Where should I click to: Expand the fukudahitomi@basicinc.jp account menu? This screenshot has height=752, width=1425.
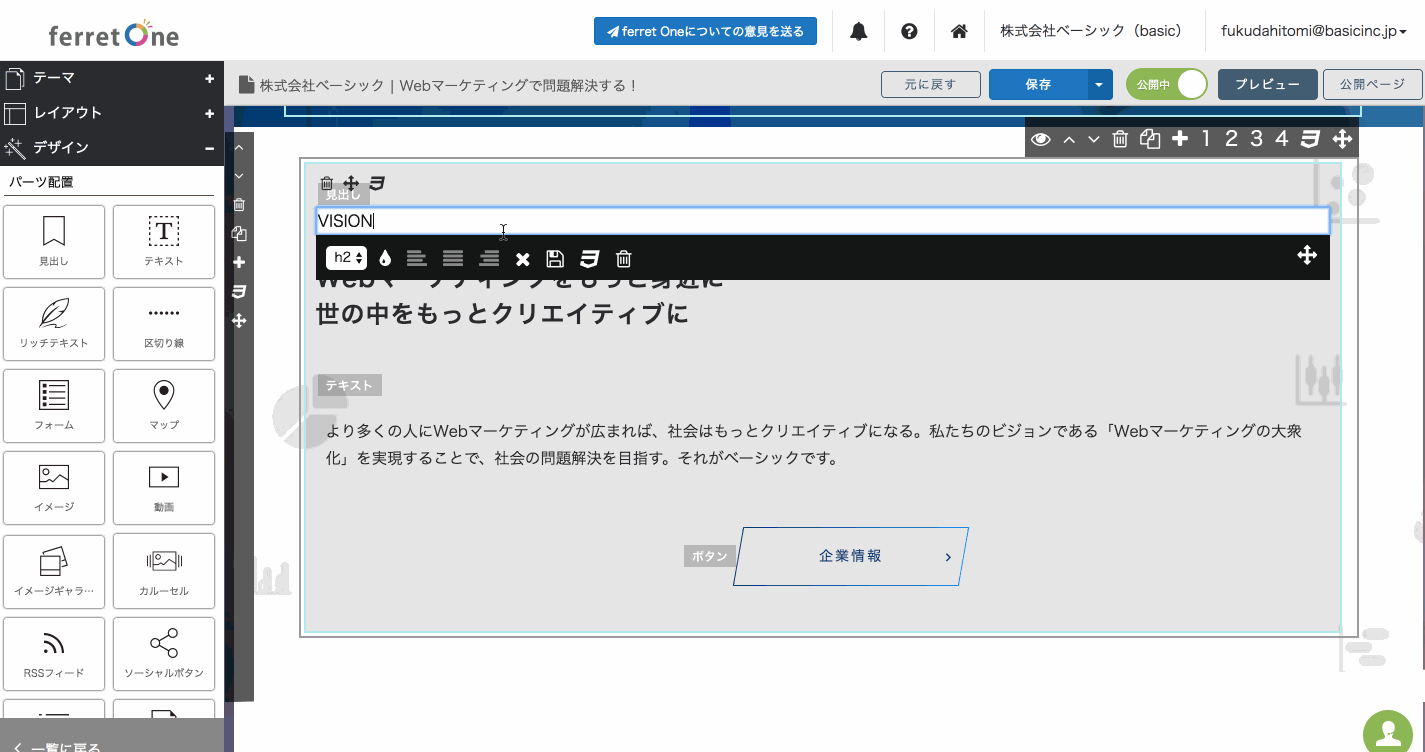[x=1314, y=31]
